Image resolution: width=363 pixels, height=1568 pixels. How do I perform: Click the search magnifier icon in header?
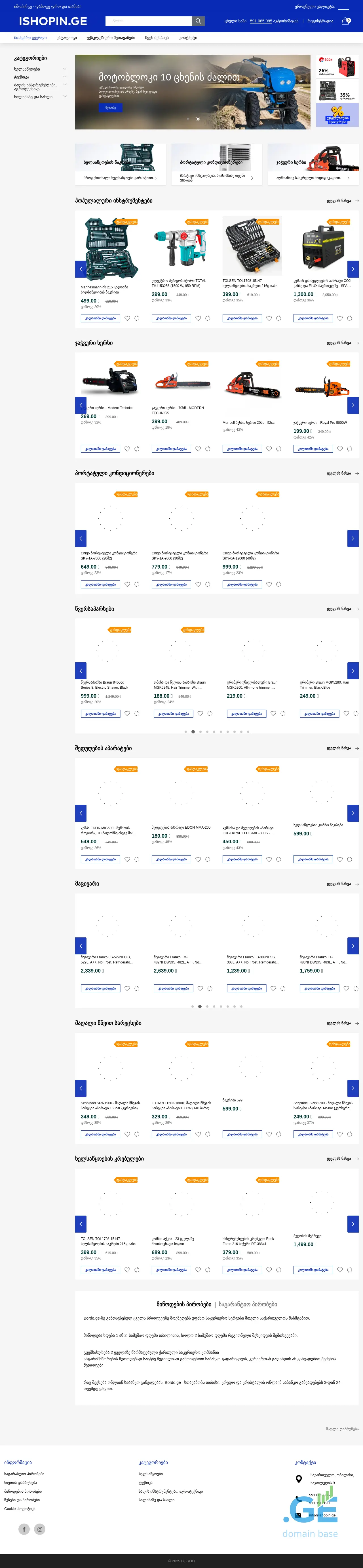coord(199,21)
